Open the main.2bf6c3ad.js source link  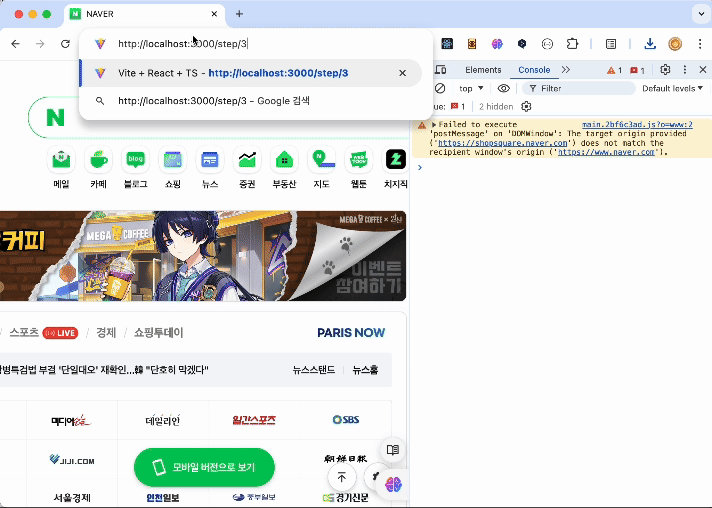point(637,124)
